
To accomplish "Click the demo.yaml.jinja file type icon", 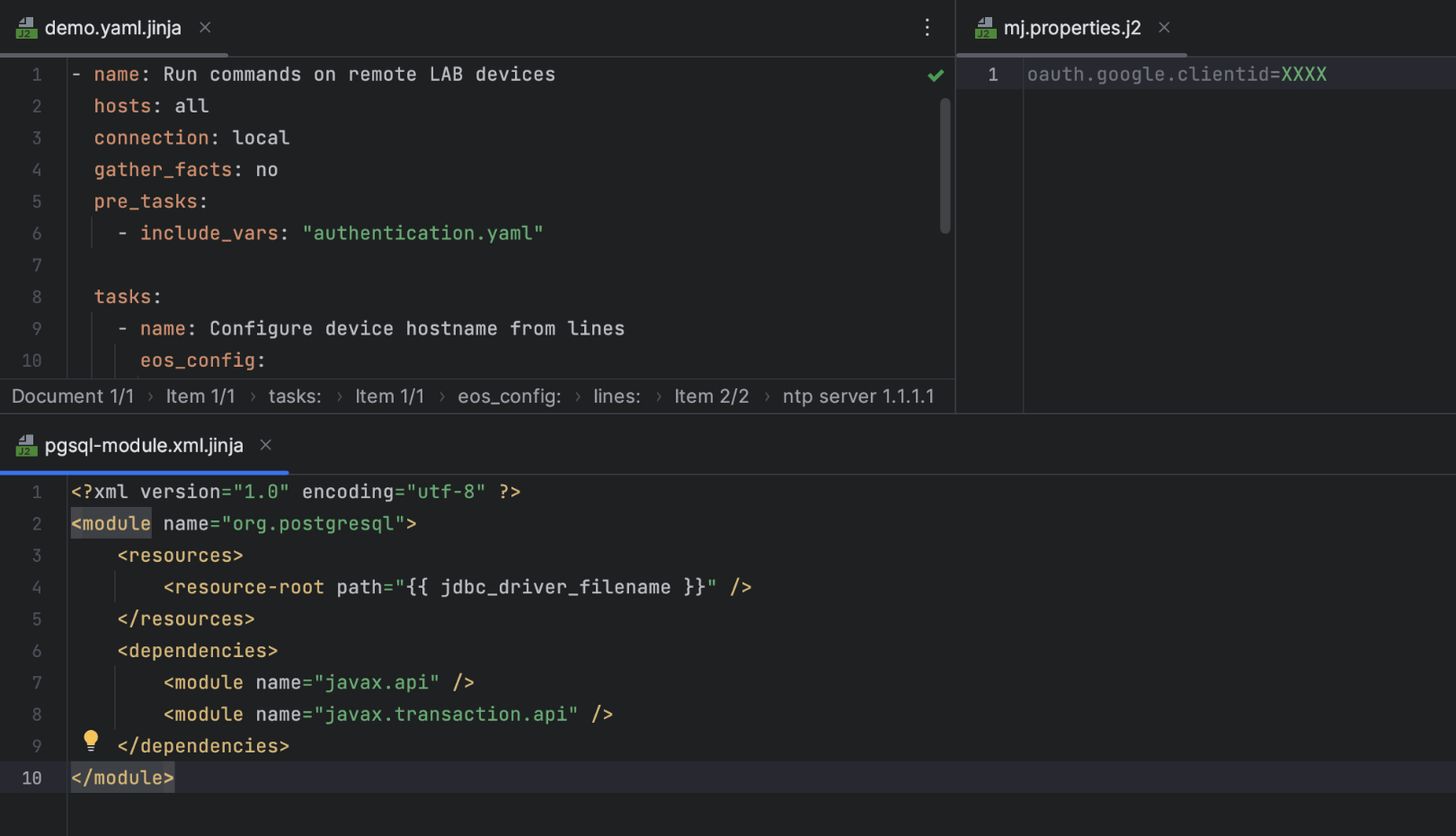I will click(26, 29).
